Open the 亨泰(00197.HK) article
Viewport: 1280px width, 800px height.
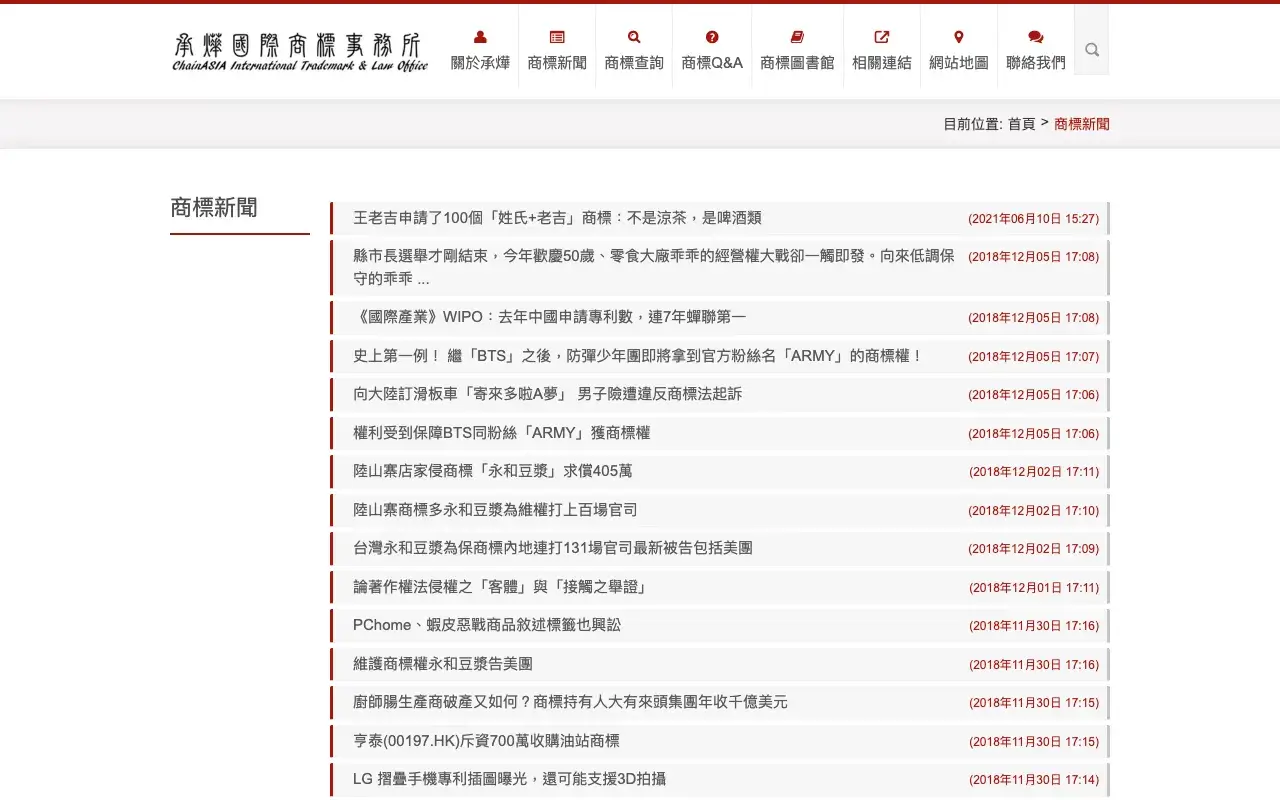[486, 741]
